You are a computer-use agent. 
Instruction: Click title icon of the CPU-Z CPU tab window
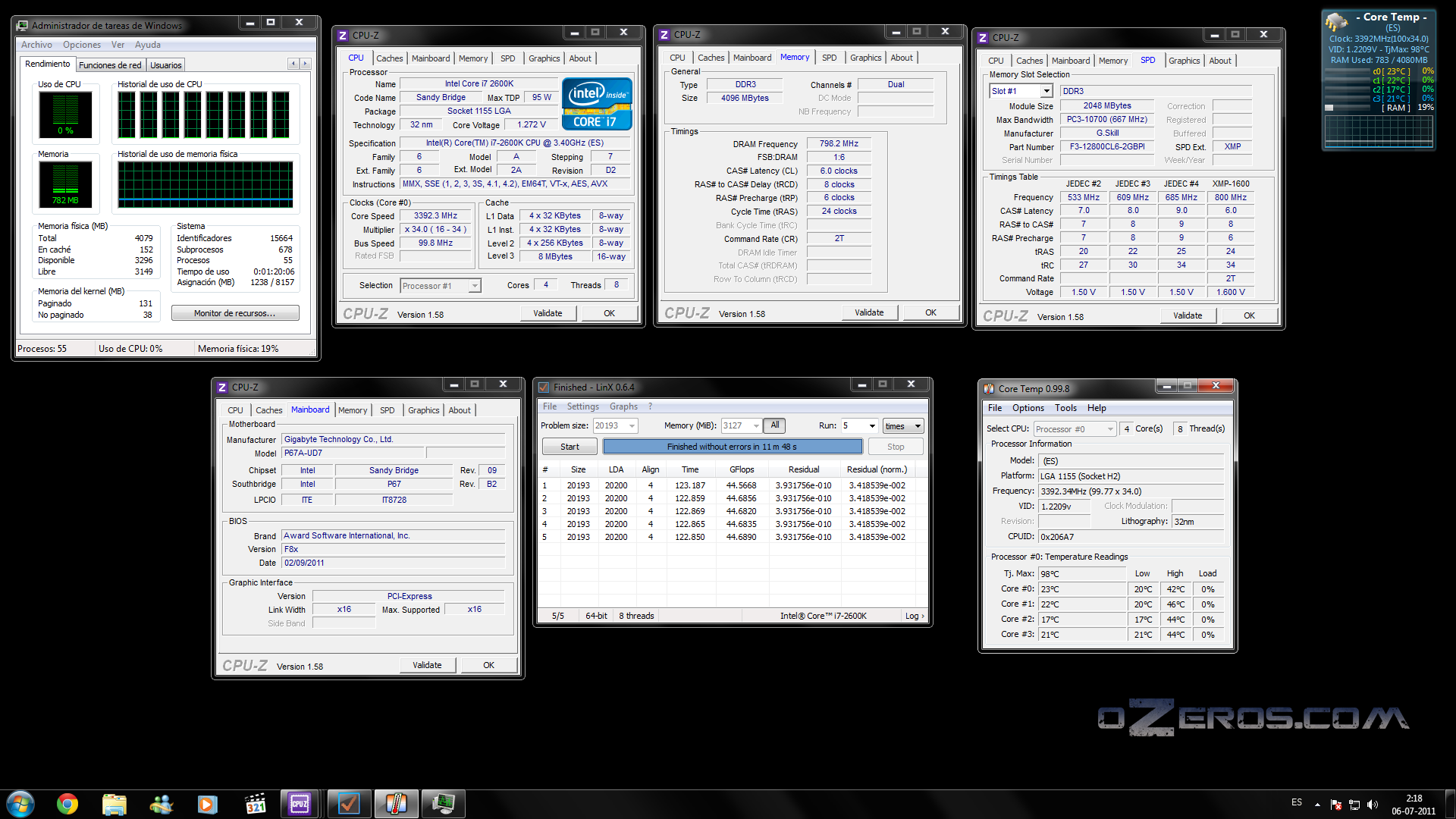point(343,35)
